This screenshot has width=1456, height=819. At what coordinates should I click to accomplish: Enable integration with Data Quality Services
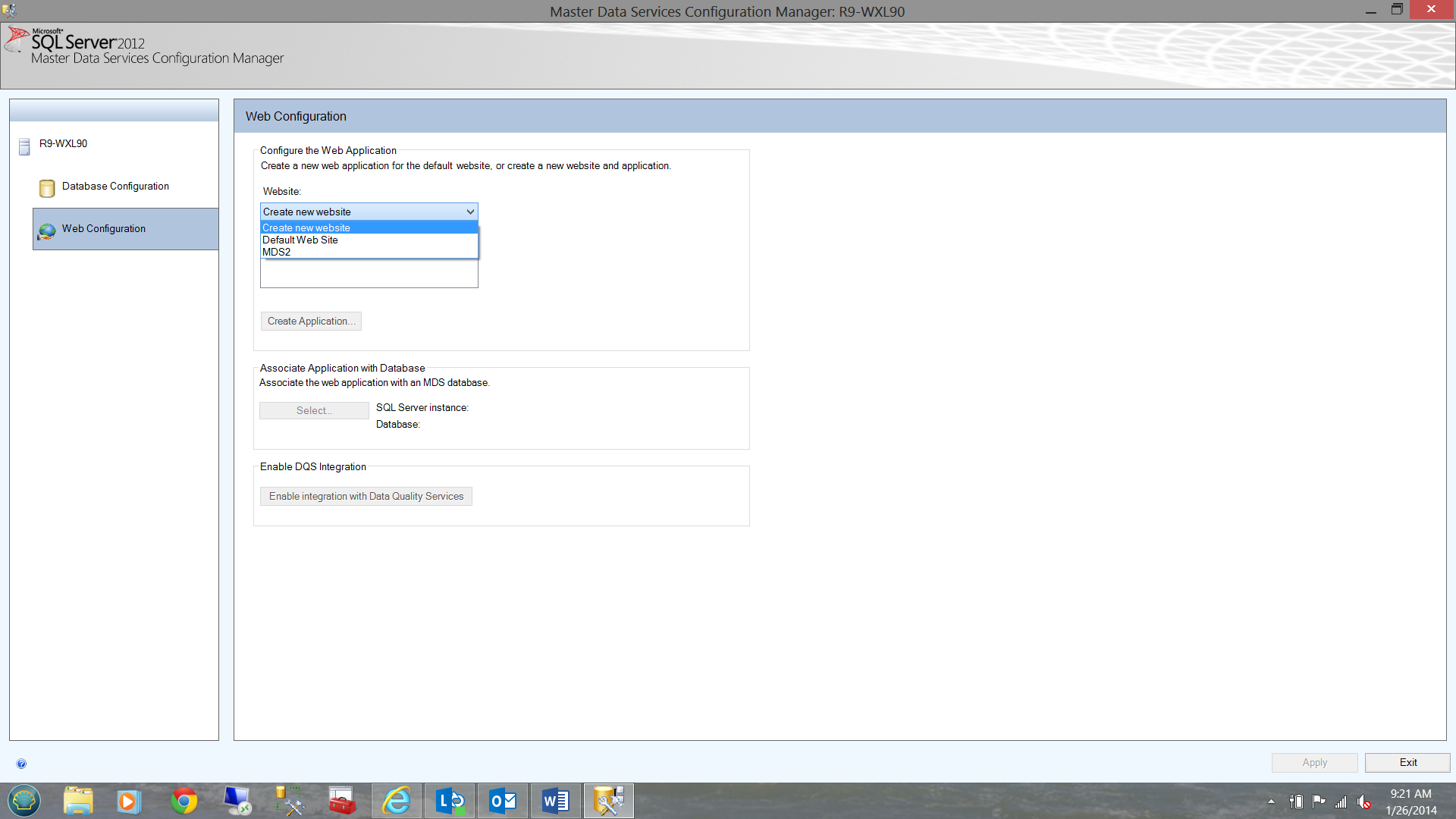coord(366,497)
